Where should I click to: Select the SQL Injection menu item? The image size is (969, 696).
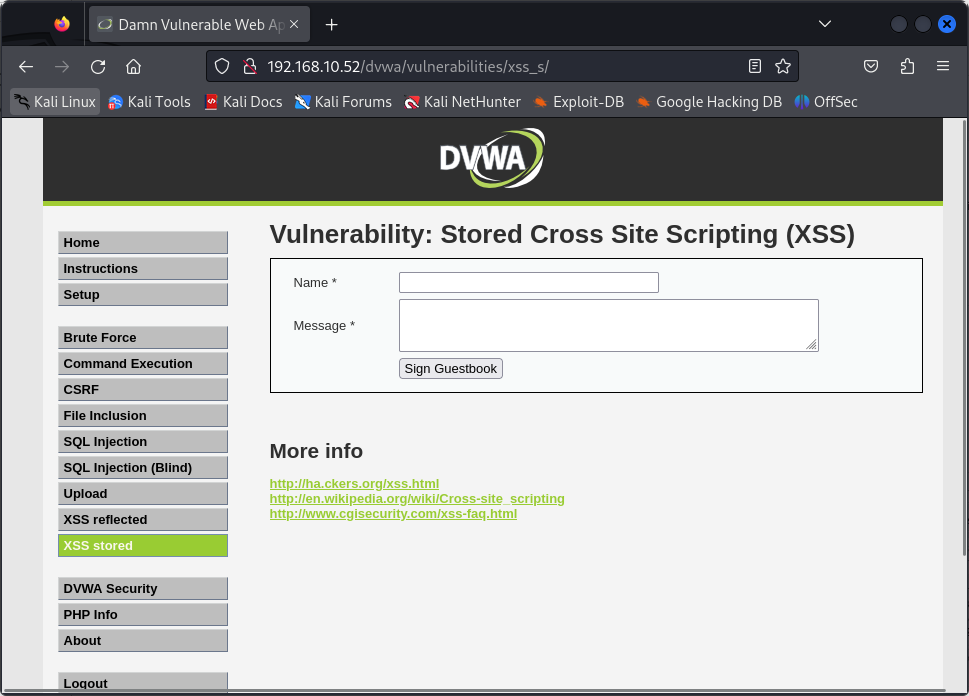click(x=143, y=441)
